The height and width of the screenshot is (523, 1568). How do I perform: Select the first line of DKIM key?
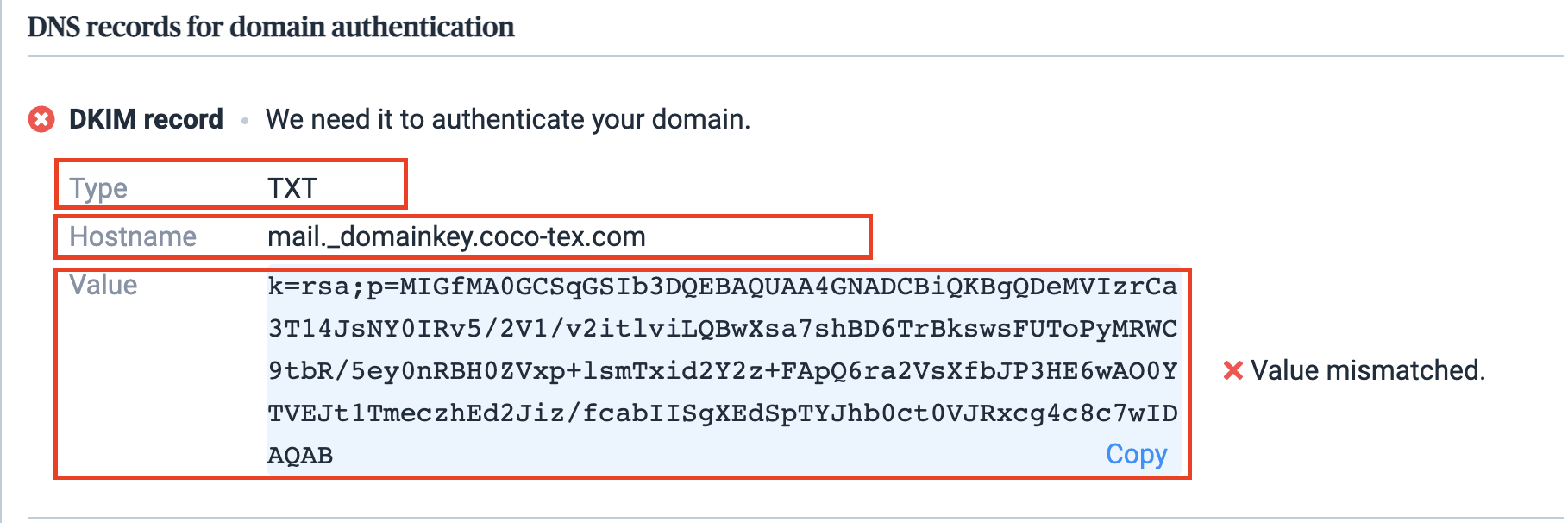pyautogui.click(x=722, y=287)
